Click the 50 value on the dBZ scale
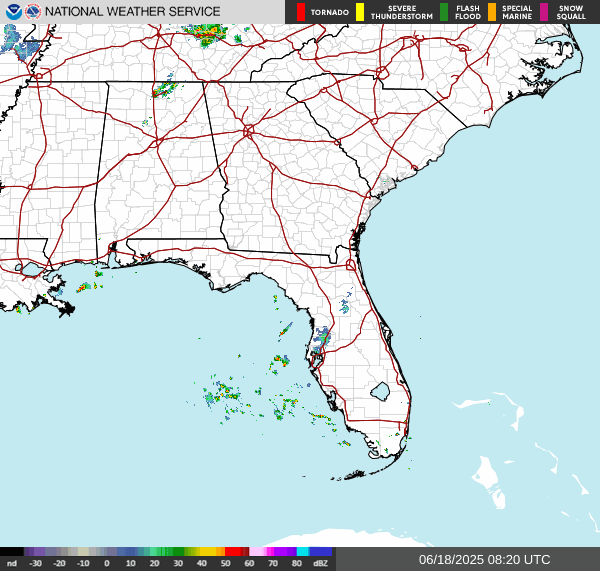The width and height of the screenshot is (600, 571). [225, 563]
